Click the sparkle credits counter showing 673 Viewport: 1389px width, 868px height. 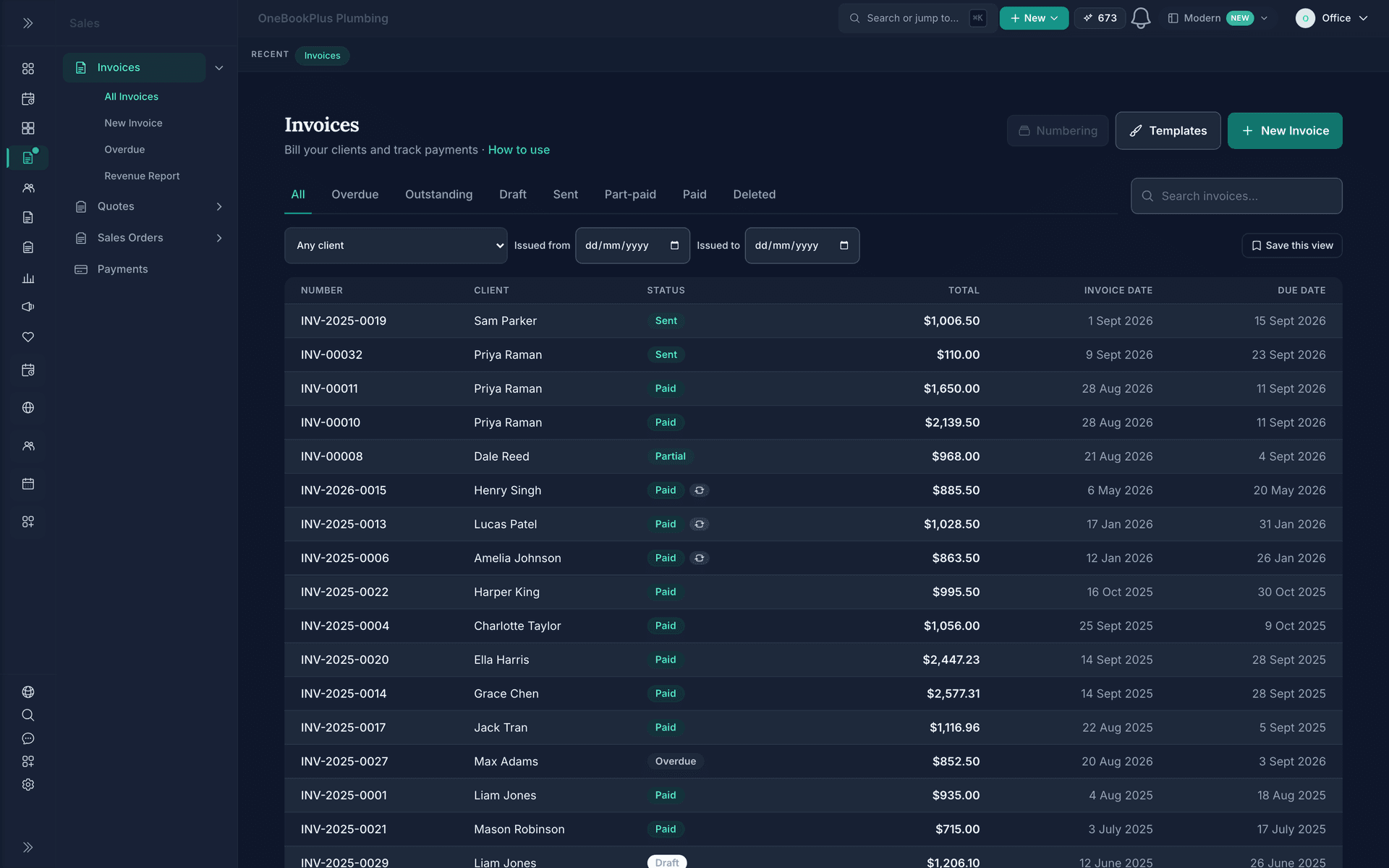1100,18
